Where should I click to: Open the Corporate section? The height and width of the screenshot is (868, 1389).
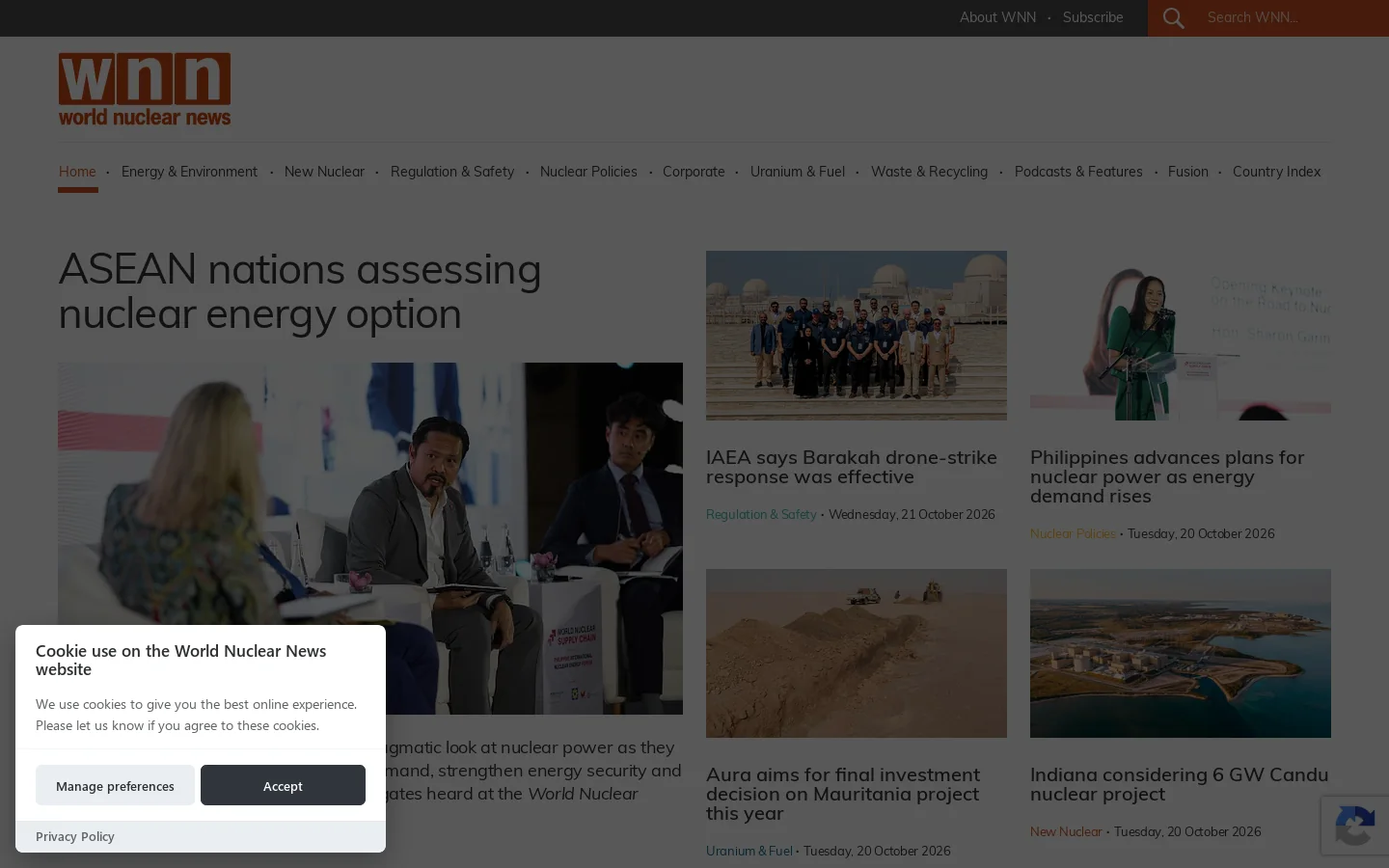[694, 172]
